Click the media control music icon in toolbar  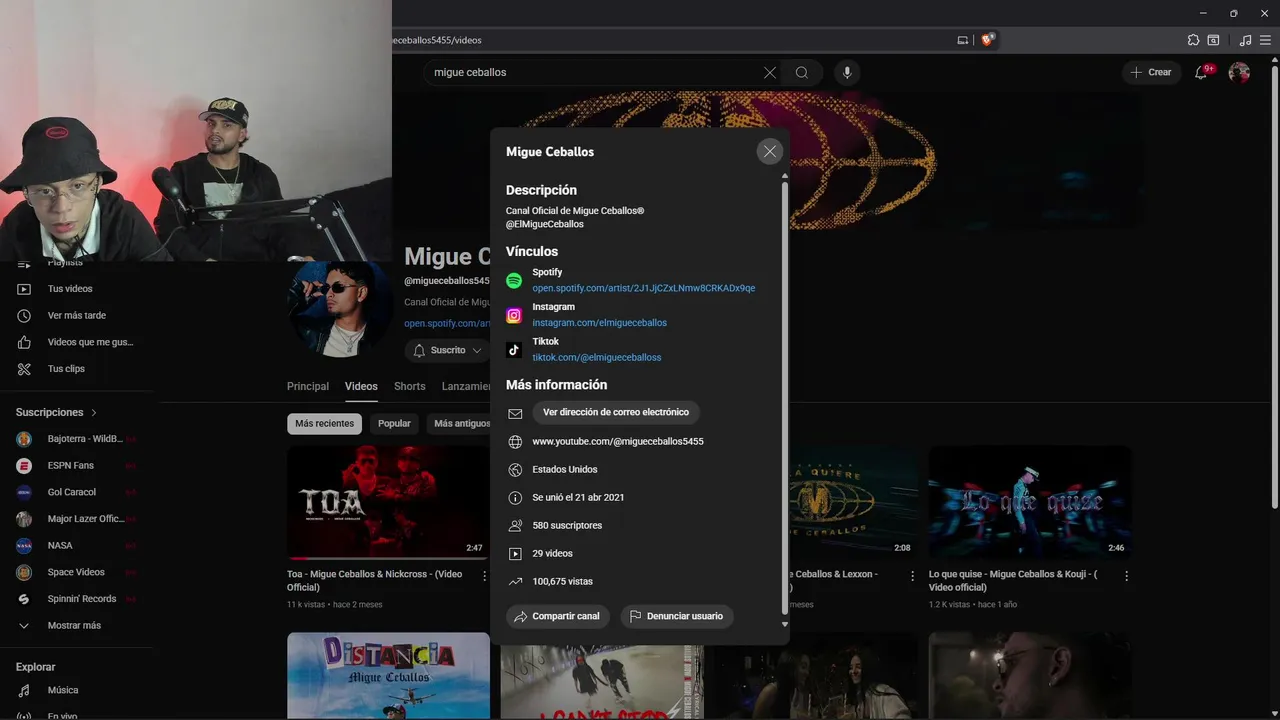coord(1245,40)
